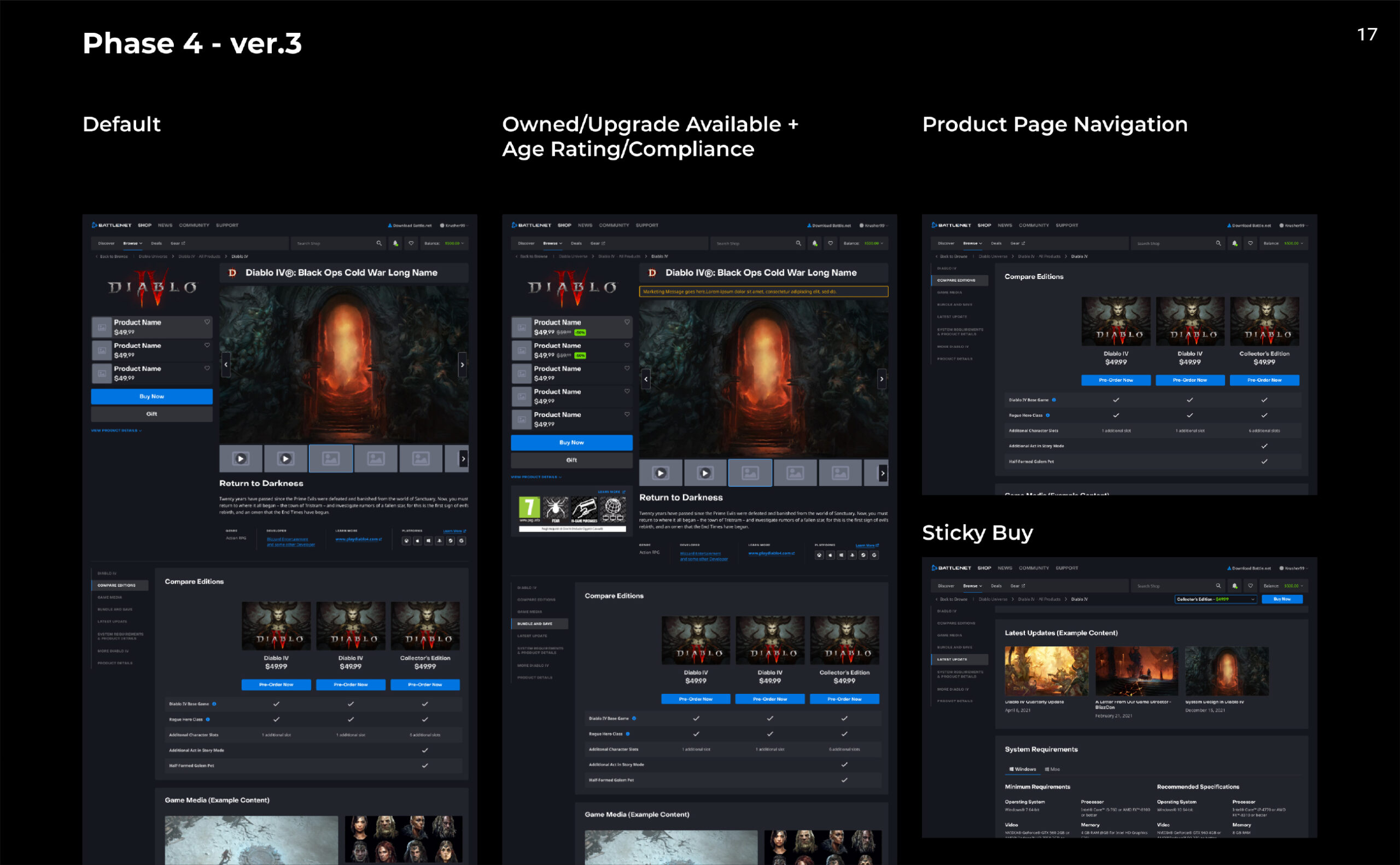Click Back to Browse in Sticky Buy mockup
Viewport: 1400px width, 865px height.
952,599
